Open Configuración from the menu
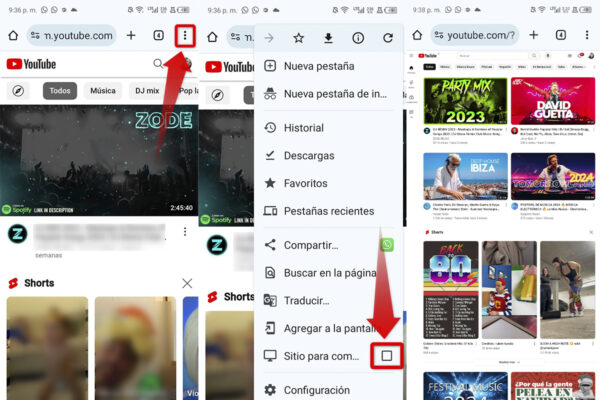The image size is (600, 400). [328, 390]
